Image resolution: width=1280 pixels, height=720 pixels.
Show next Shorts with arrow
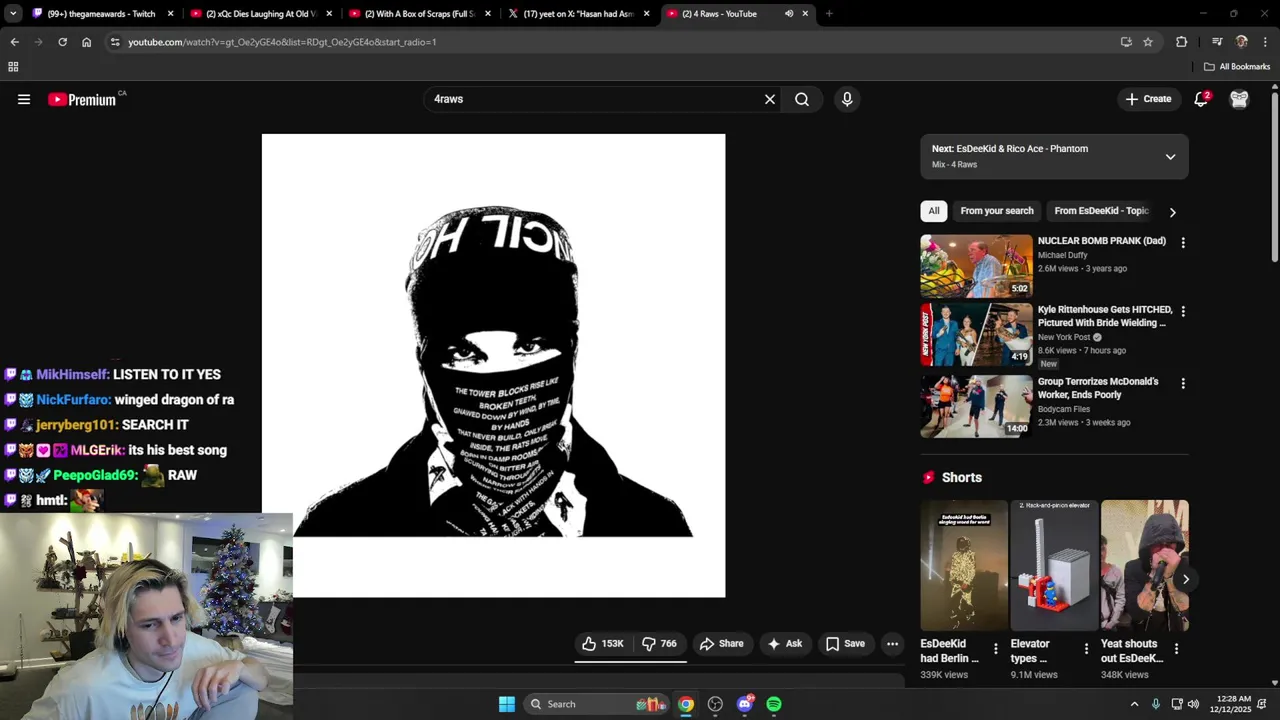1186,579
